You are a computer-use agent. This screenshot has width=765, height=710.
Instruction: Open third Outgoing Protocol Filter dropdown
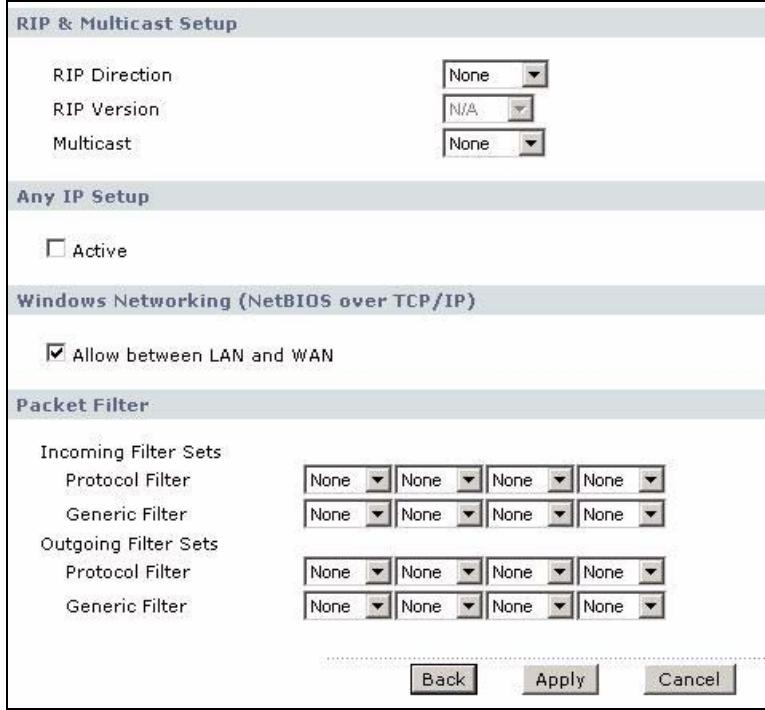tap(529, 572)
